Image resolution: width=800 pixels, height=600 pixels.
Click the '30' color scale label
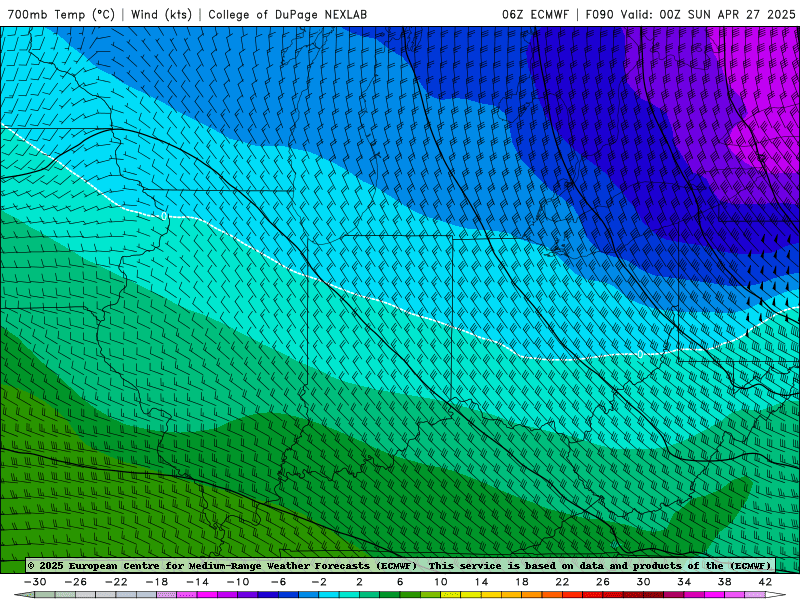pyautogui.click(x=643, y=582)
